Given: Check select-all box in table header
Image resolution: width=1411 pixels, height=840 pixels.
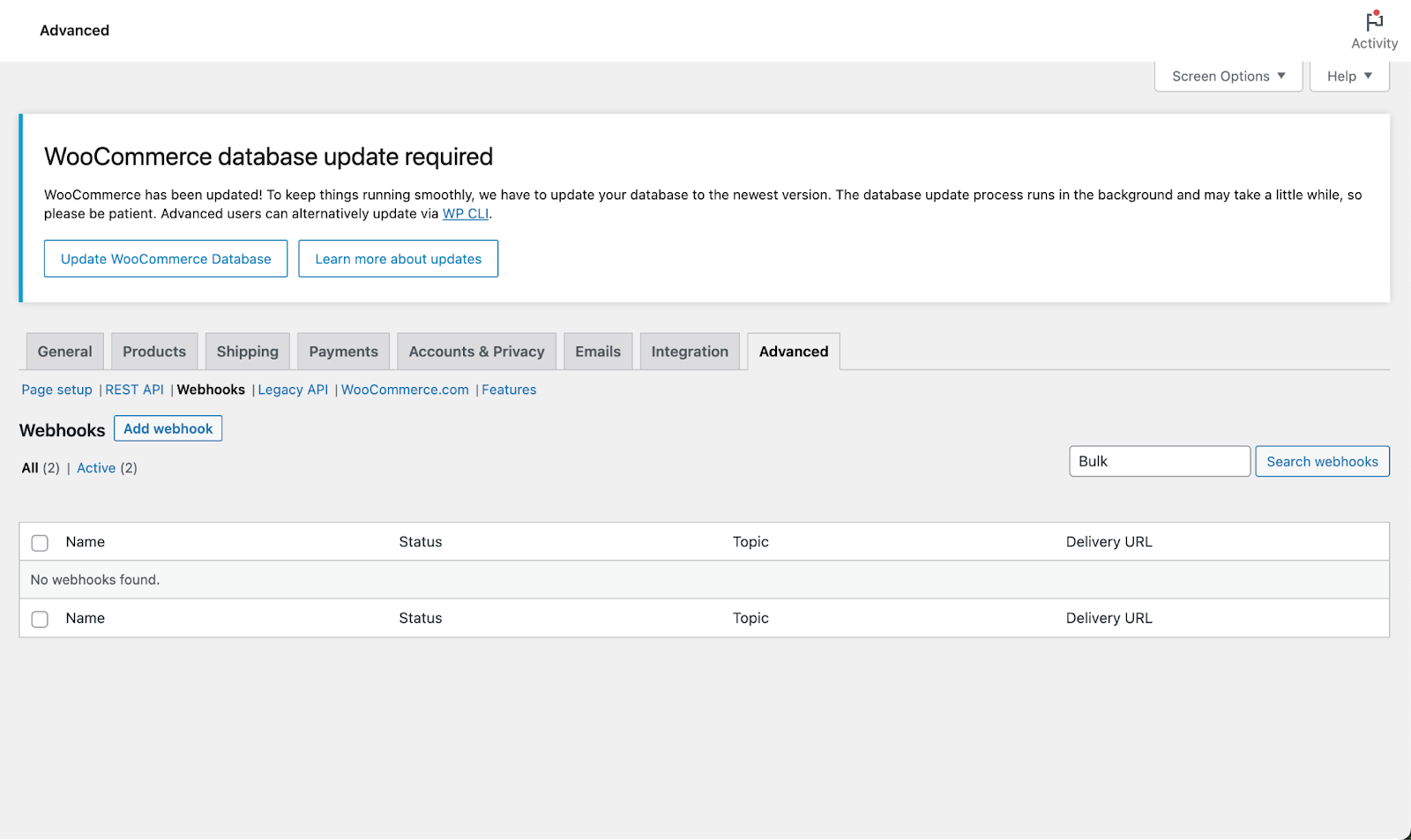Looking at the screenshot, I should click(40, 543).
